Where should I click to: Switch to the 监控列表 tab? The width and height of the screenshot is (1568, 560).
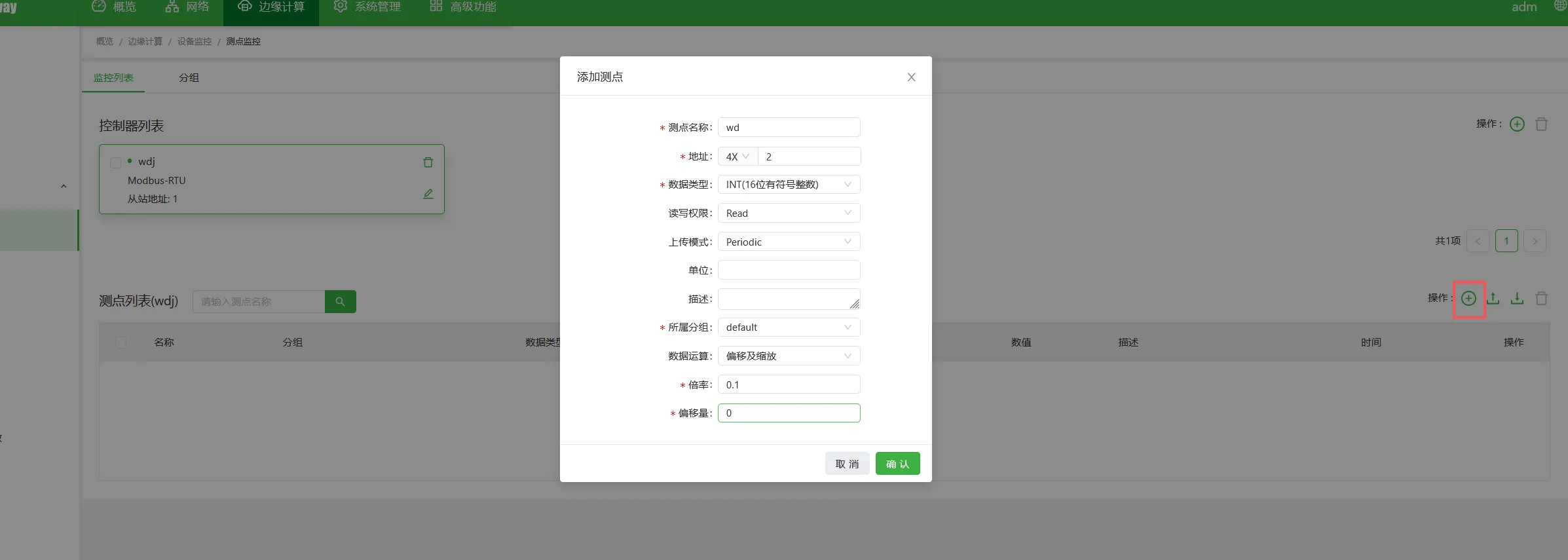point(113,78)
